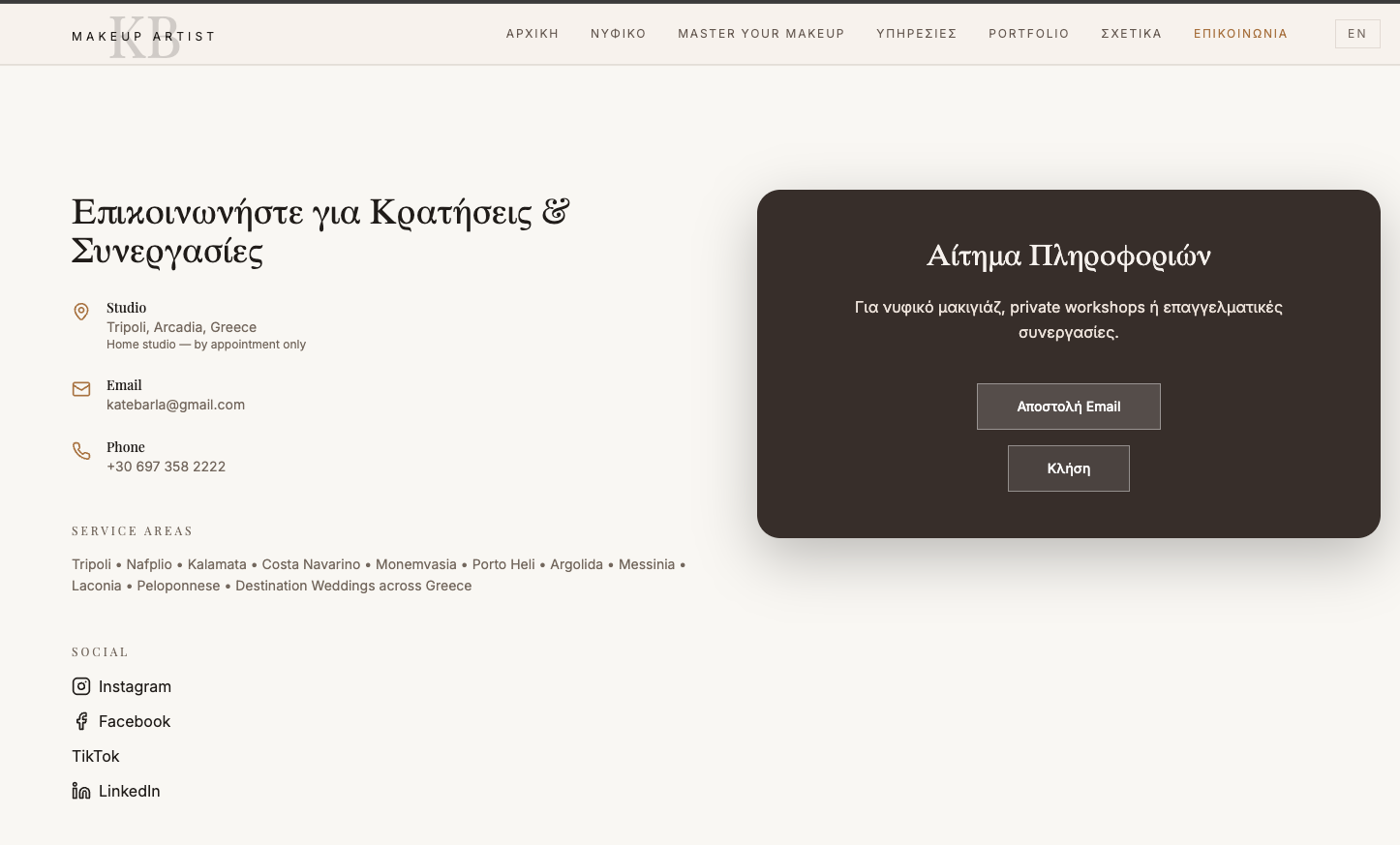Click the SERVICE AREAS heading
Image resolution: width=1400 pixels, height=845 pixels.
(x=133, y=531)
